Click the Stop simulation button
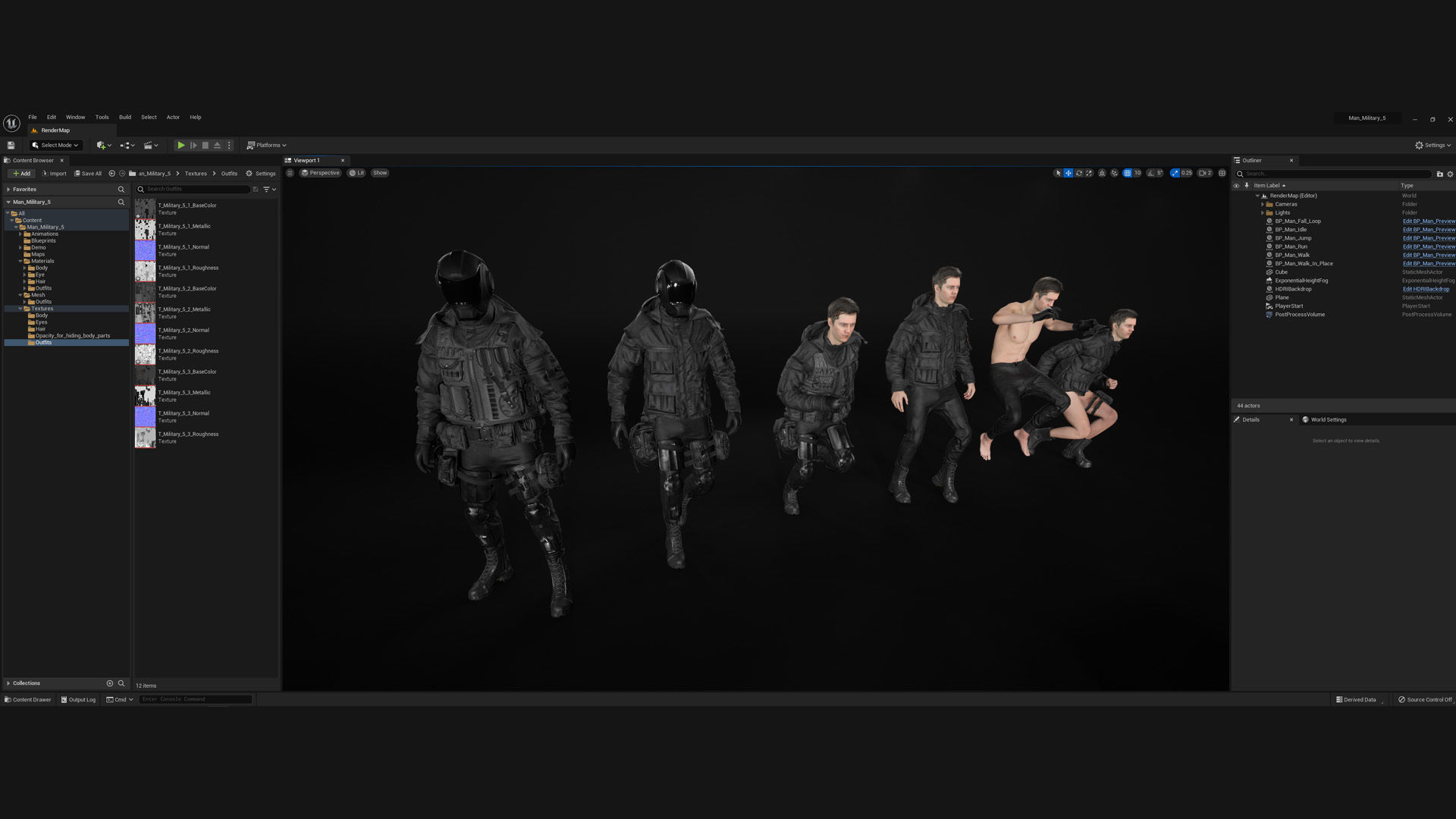 point(205,145)
